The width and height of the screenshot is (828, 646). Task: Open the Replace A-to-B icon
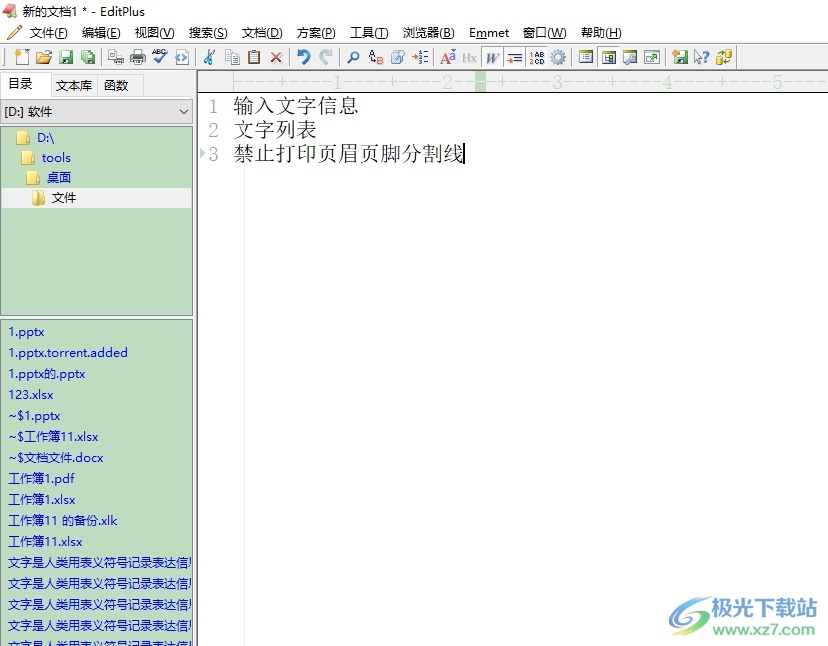(x=376, y=57)
